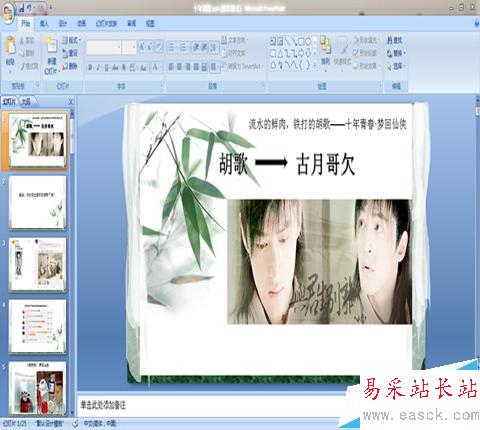Close the slide thumbnails pane
This screenshot has height=430, width=480.
[x=70, y=102]
